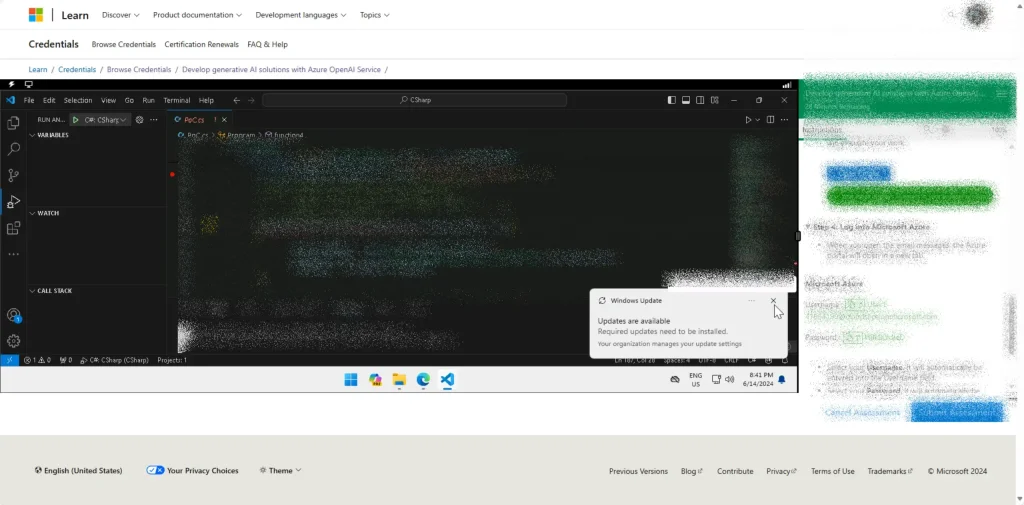1024x505 pixels.
Task: Go forward using editor navigation arrow
Action: click(251, 101)
